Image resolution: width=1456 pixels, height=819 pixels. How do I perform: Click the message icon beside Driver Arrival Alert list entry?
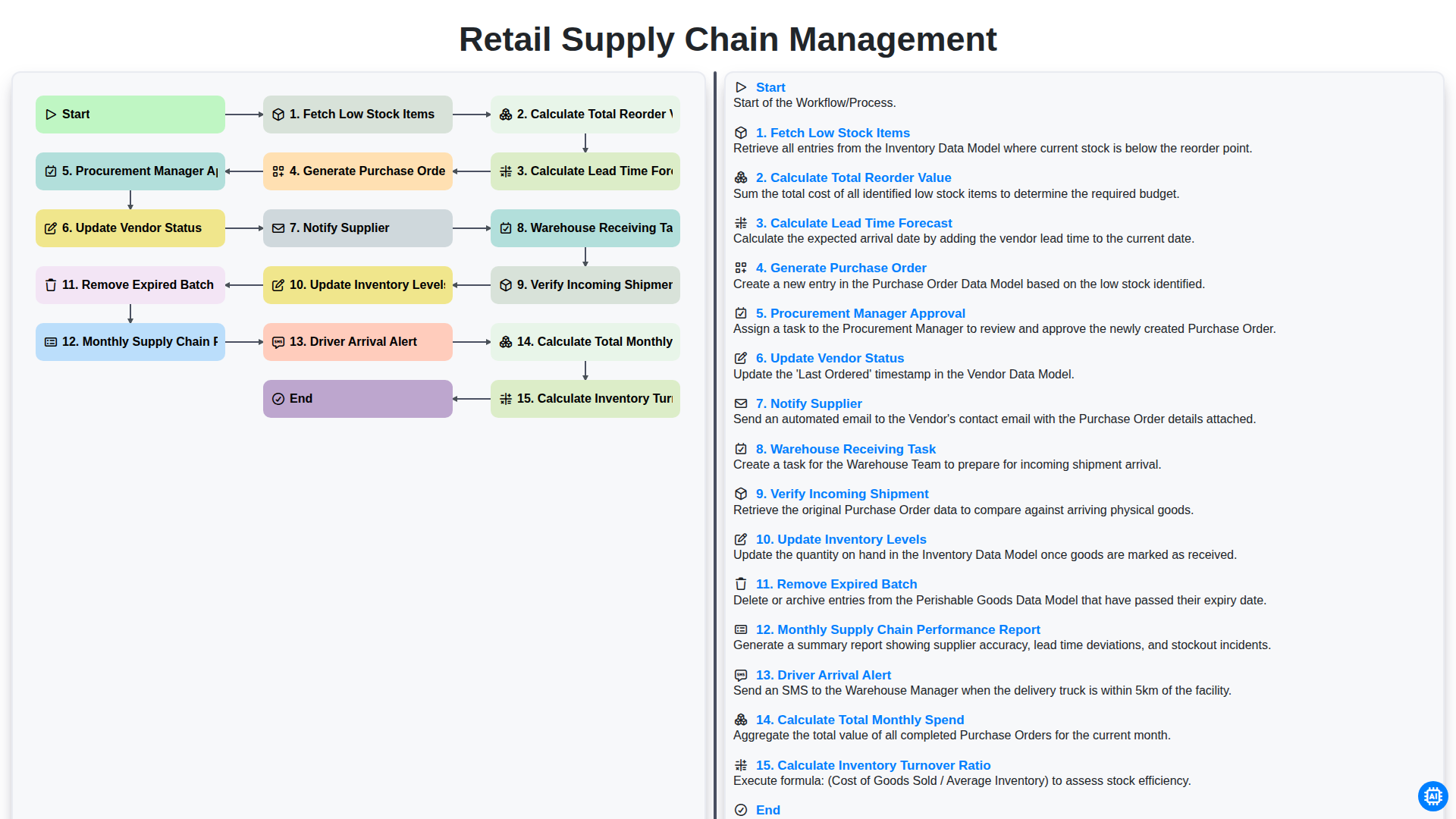click(x=741, y=675)
